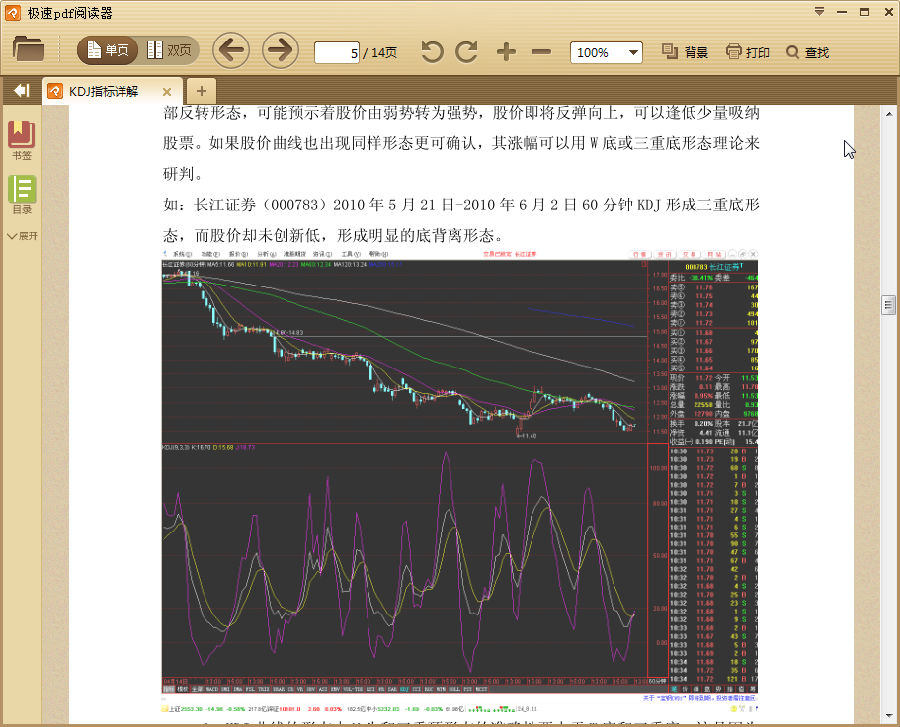Click the line starting '股票。如果股价曲线'
The height and width of the screenshot is (727, 900).
click(461, 143)
